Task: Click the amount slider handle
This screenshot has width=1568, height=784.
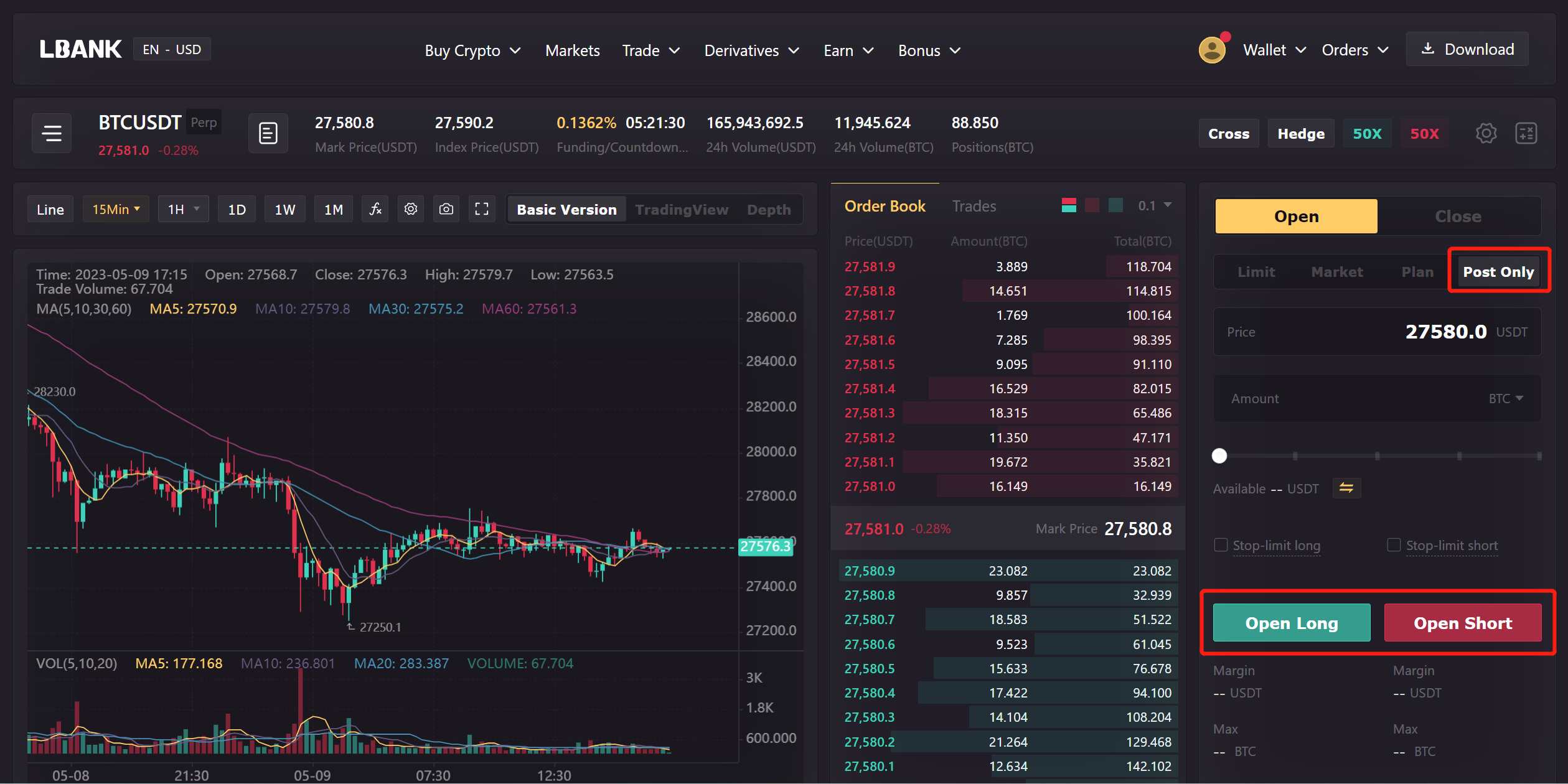Action: pos(1219,456)
